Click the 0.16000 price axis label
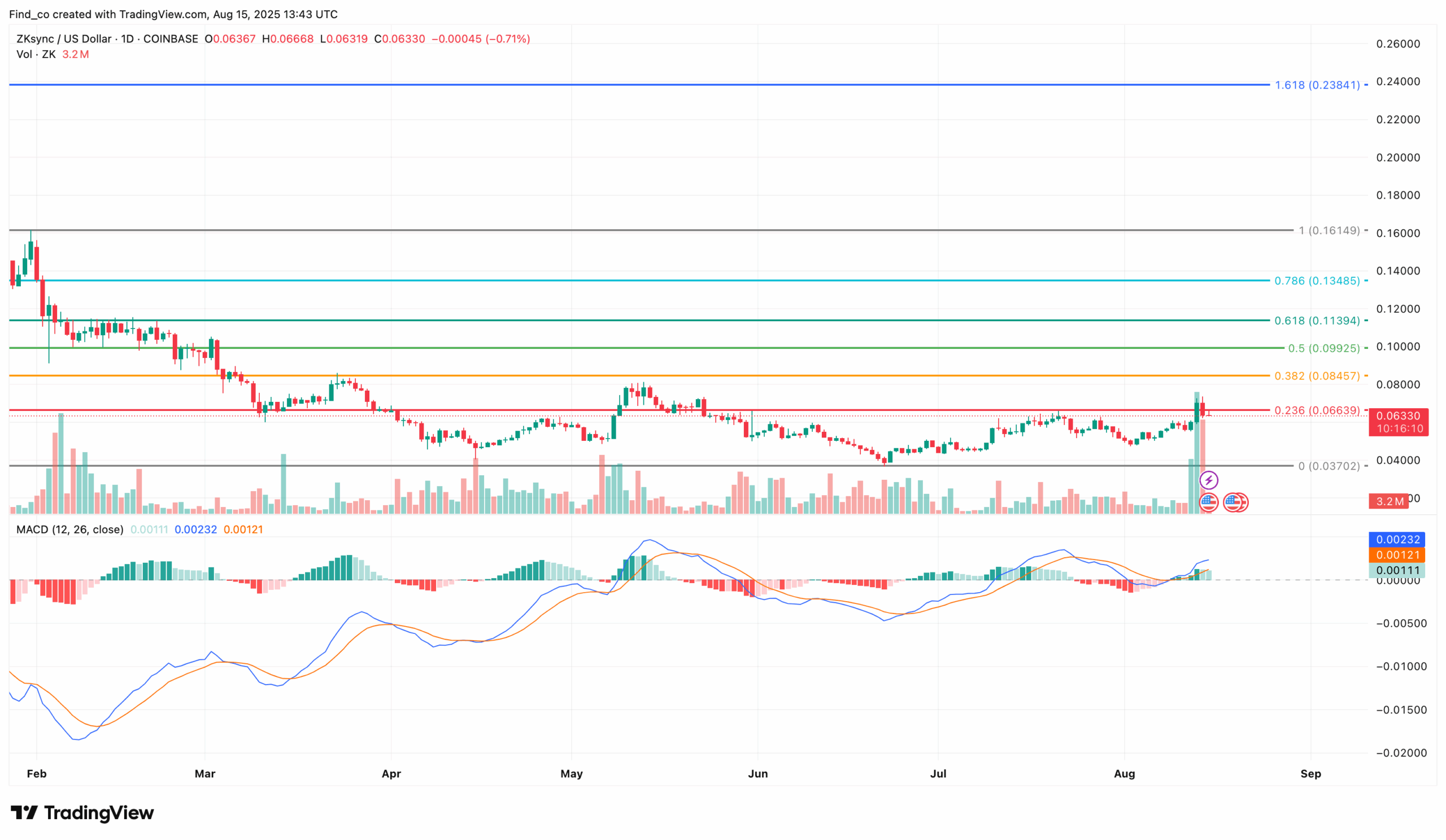 click(x=1399, y=233)
